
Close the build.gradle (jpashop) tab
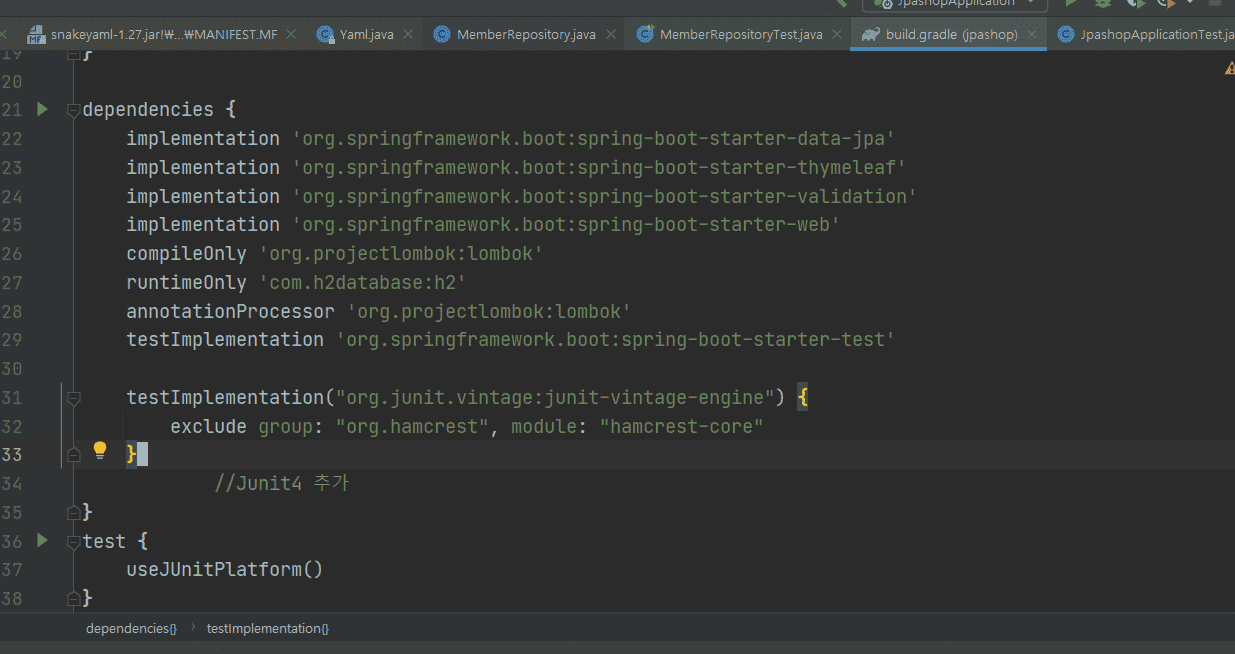1033,34
